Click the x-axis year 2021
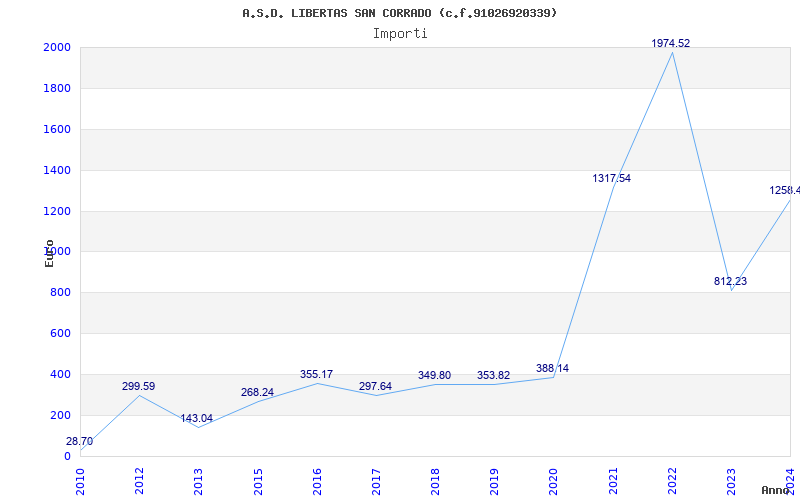 pos(613,482)
